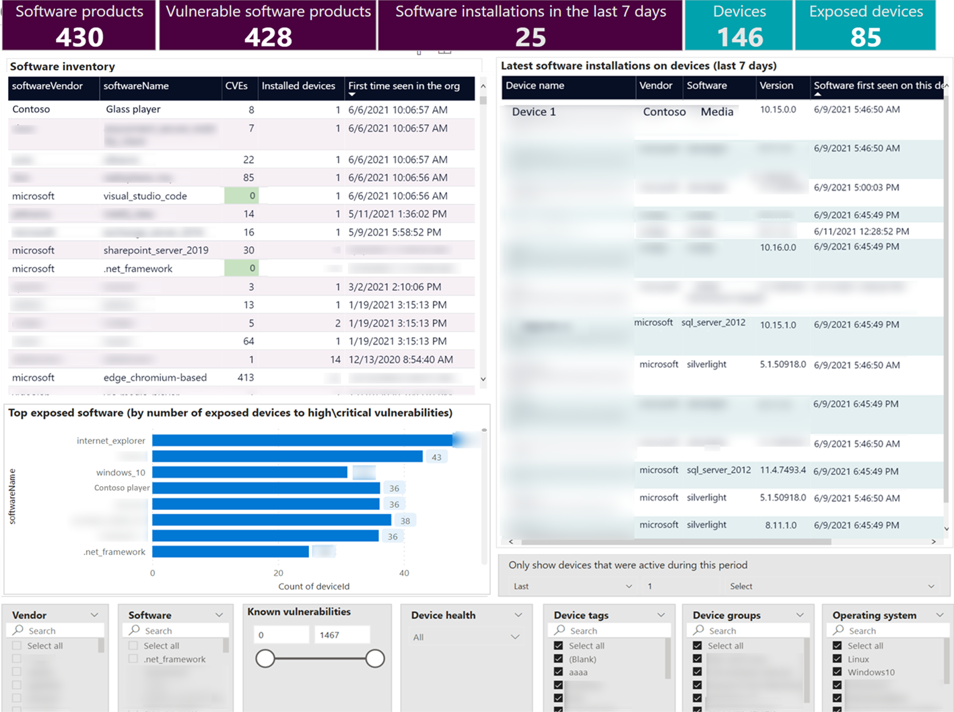Click the Operating system search box
Viewport: 954px width, 712px height.
click(x=888, y=630)
